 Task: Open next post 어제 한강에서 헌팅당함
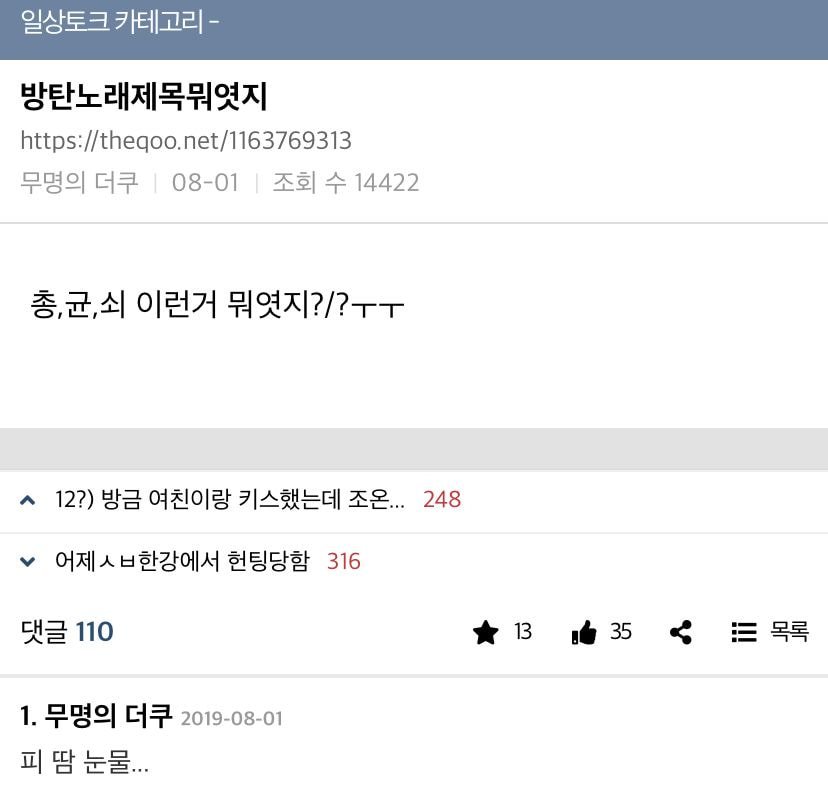(182, 561)
